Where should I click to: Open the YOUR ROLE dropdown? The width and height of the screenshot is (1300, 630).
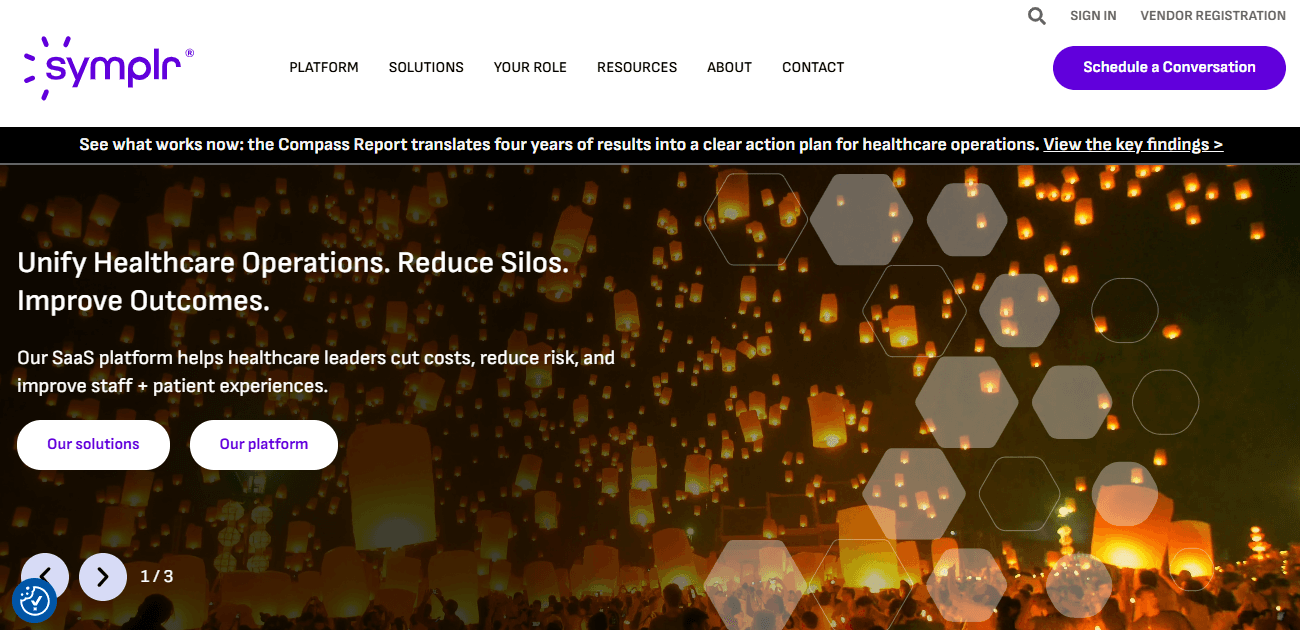pyautogui.click(x=530, y=67)
